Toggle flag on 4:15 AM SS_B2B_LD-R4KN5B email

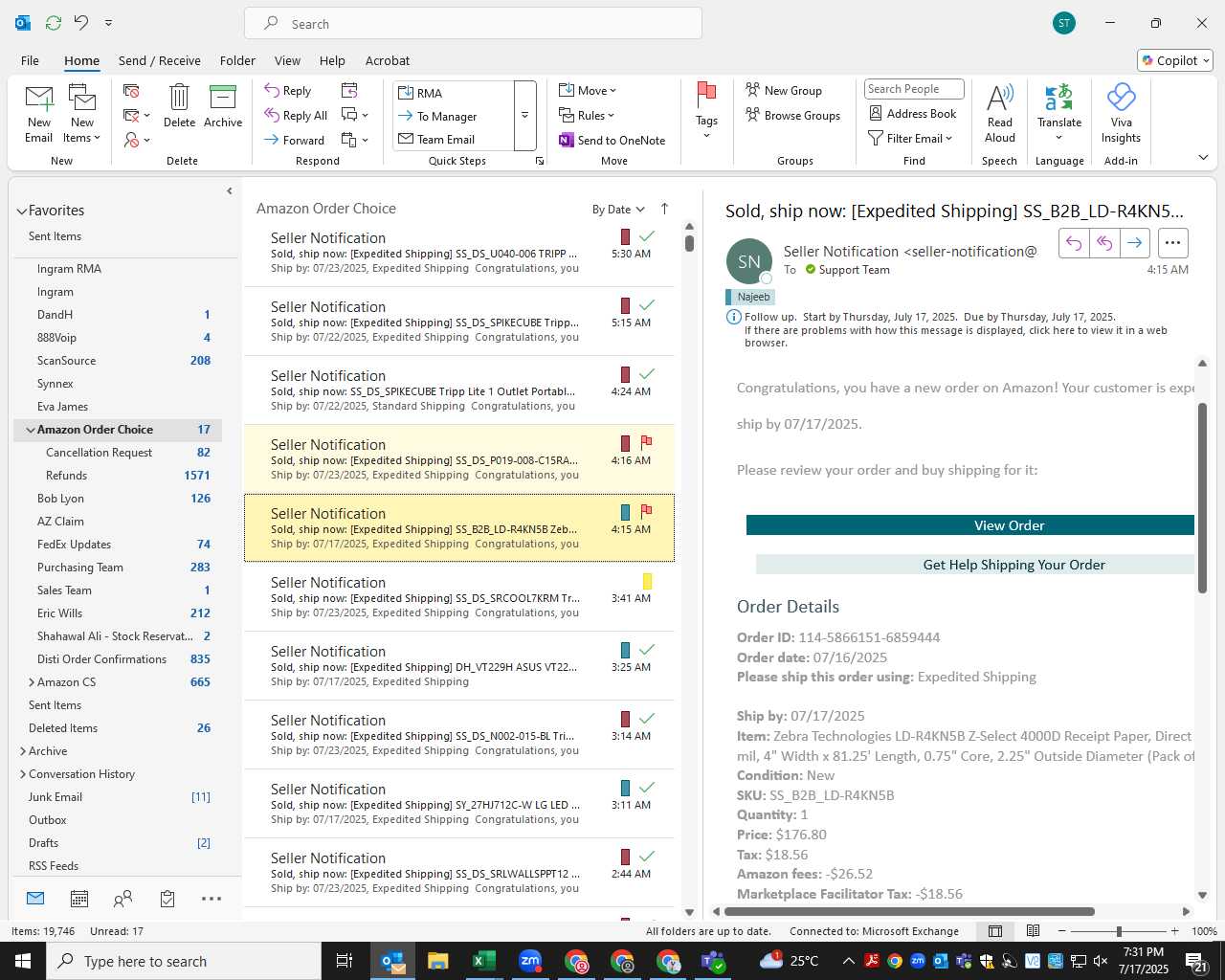tap(647, 512)
